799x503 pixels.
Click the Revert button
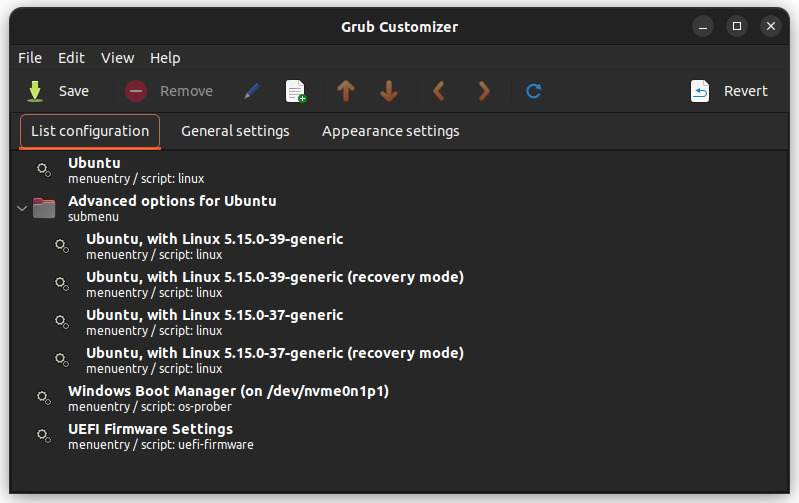730,91
